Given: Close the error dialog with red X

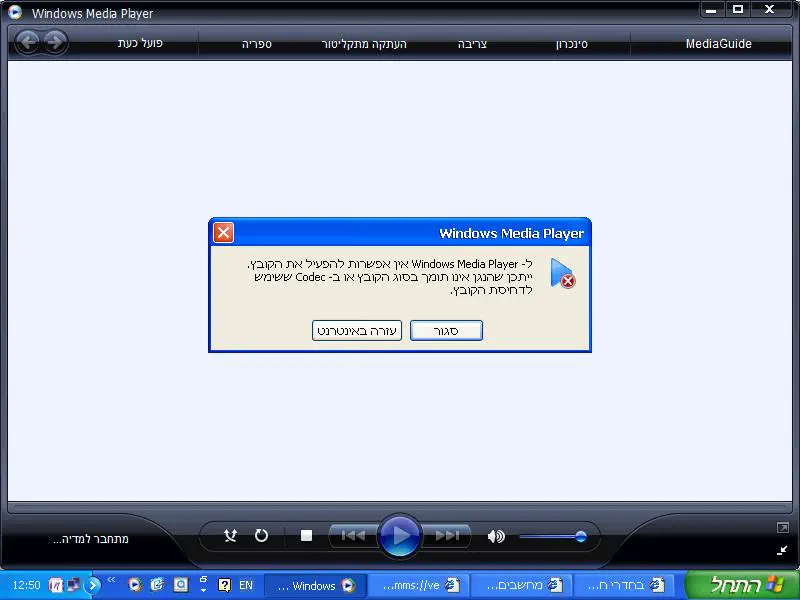Looking at the screenshot, I should click(x=224, y=233).
